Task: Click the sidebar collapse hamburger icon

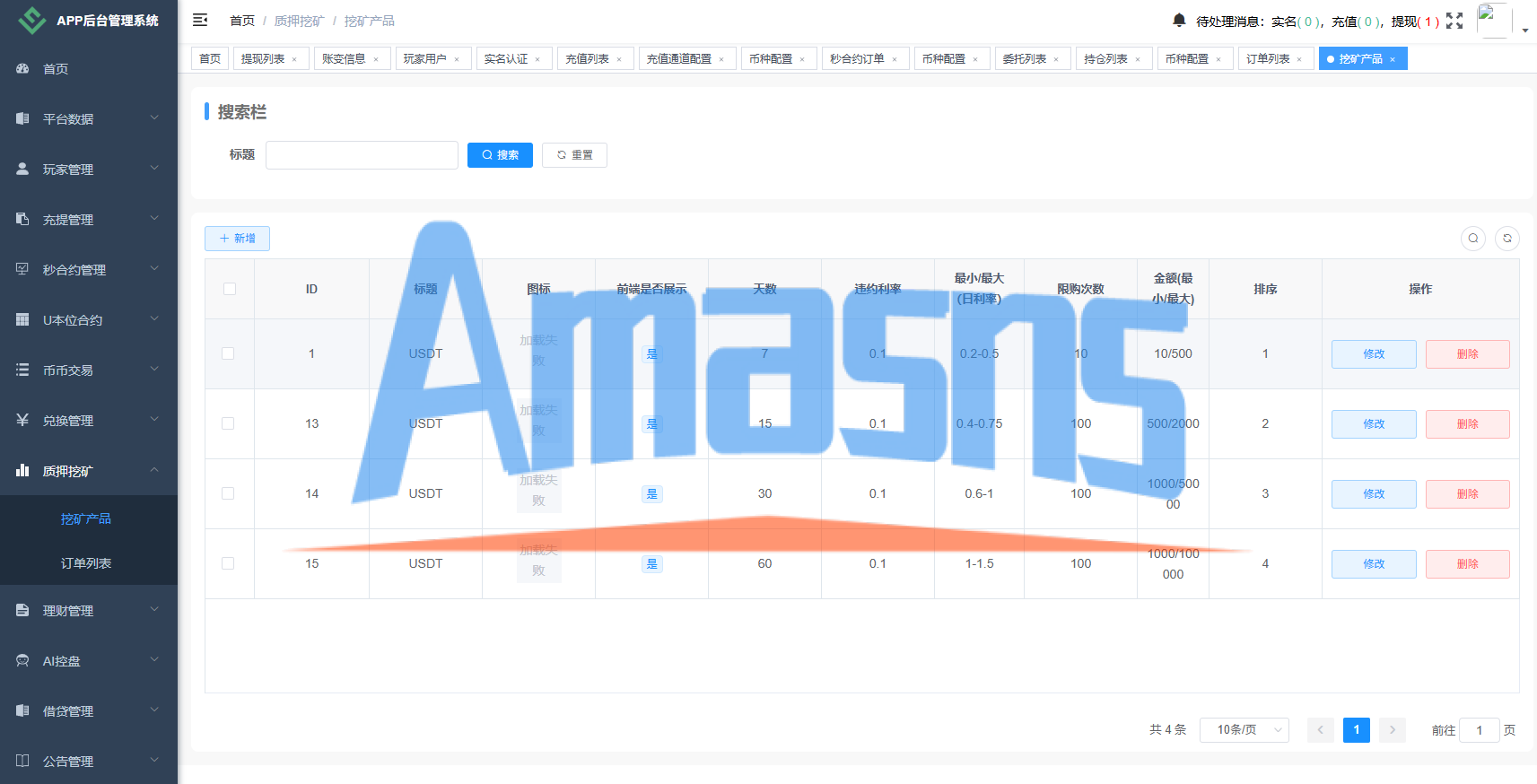Action: [x=200, y=20]
